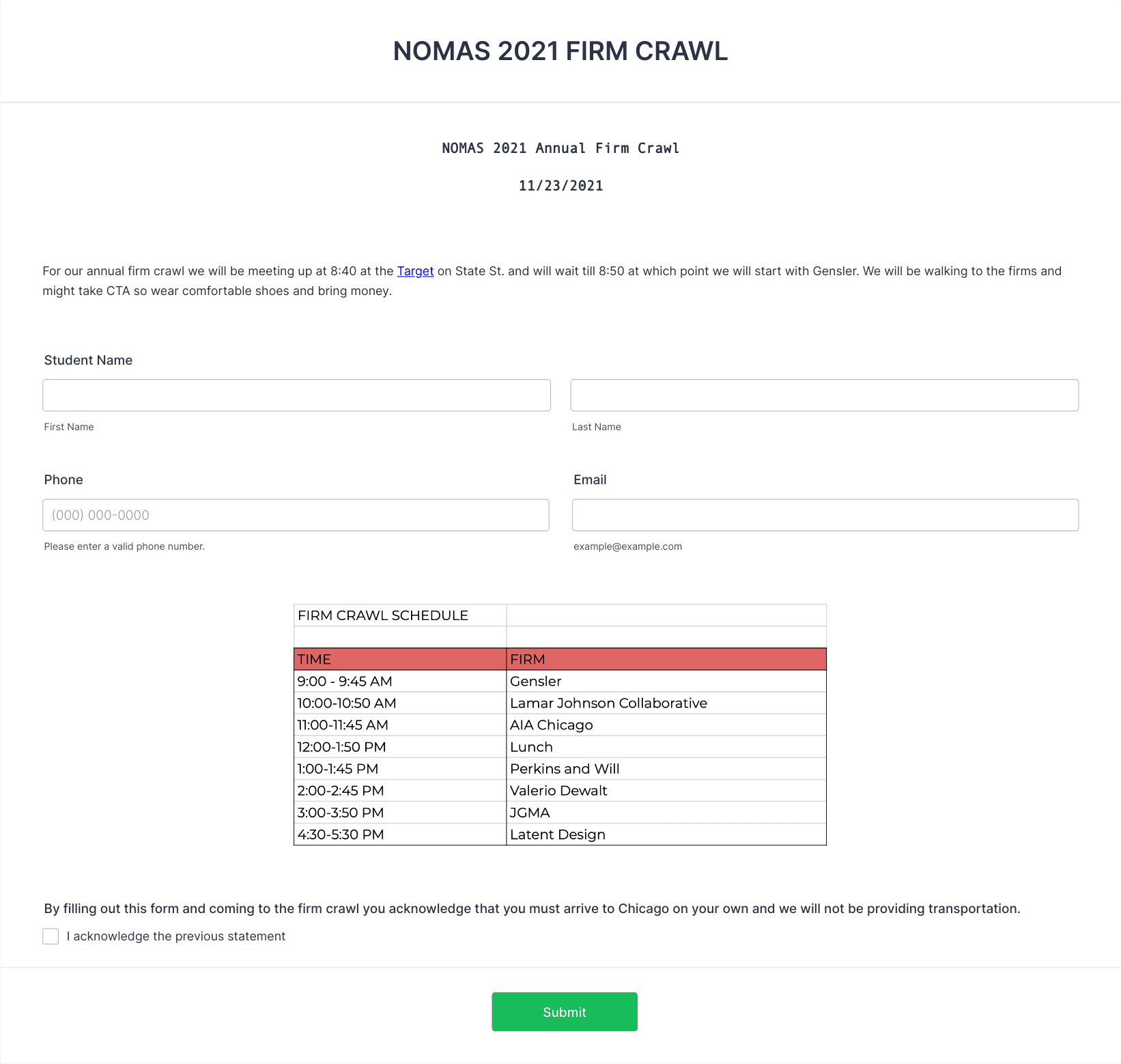Click the Last Name input field

(825, 395)
